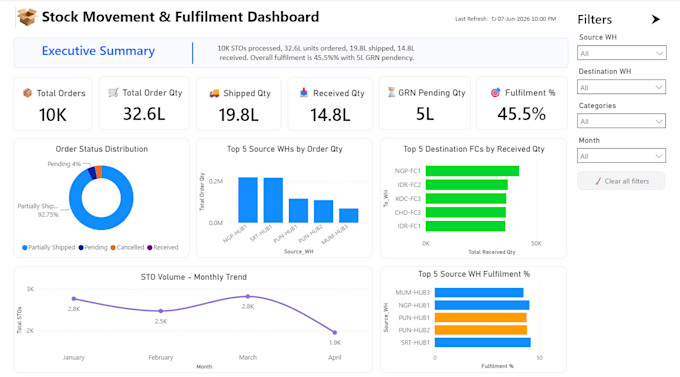
Task: Click the Executive Summary heading
Action: point(98,51)
